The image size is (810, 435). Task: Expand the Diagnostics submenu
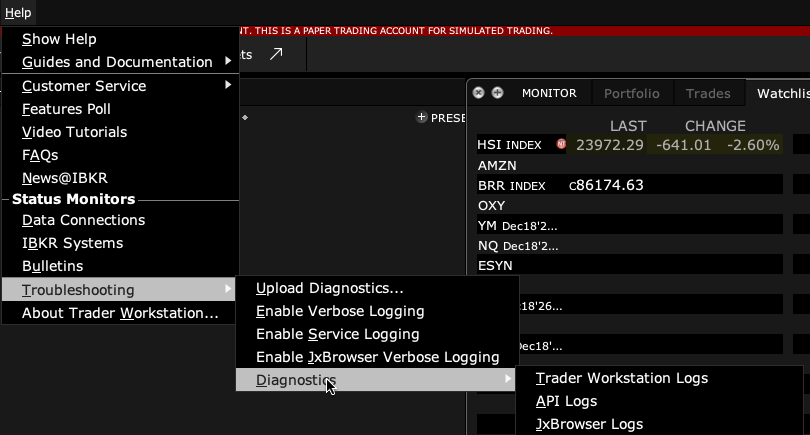click(x=376, y=380)
